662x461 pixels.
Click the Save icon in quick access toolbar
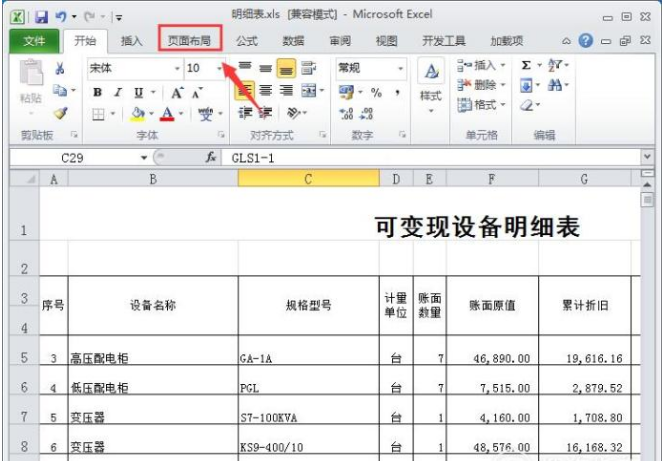[x=41, y=17]
